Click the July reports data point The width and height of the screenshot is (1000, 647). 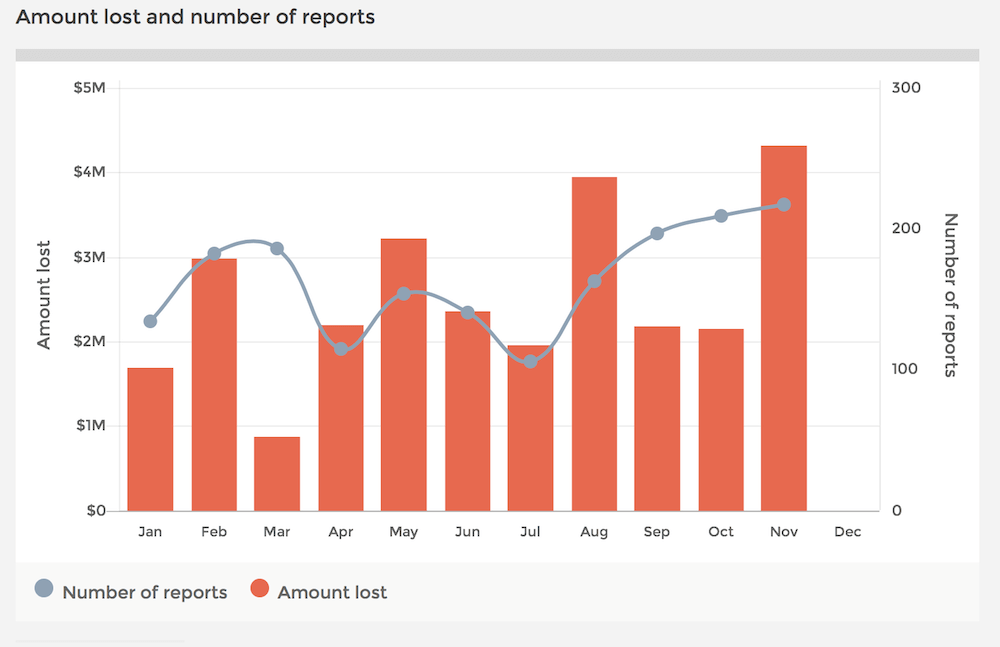531,361
